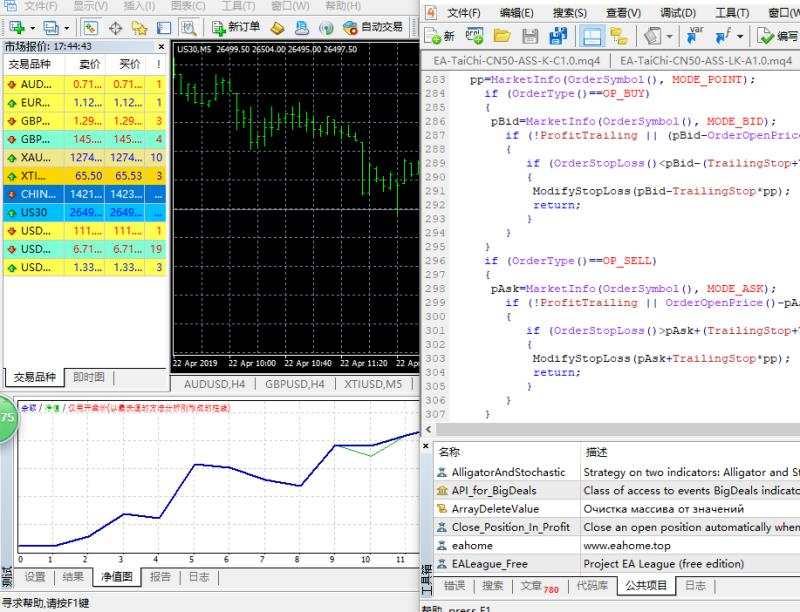This screenshot has height=612, width=800.
Task: Open the 调试(D) debug menu
Action: tap(680, 13)
